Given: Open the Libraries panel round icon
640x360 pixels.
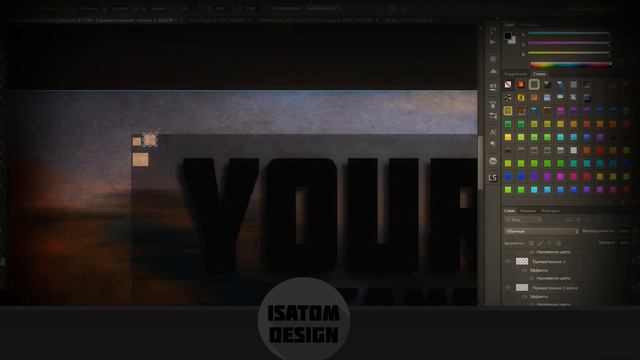Looking at the screenshot, I should [493, 161].
